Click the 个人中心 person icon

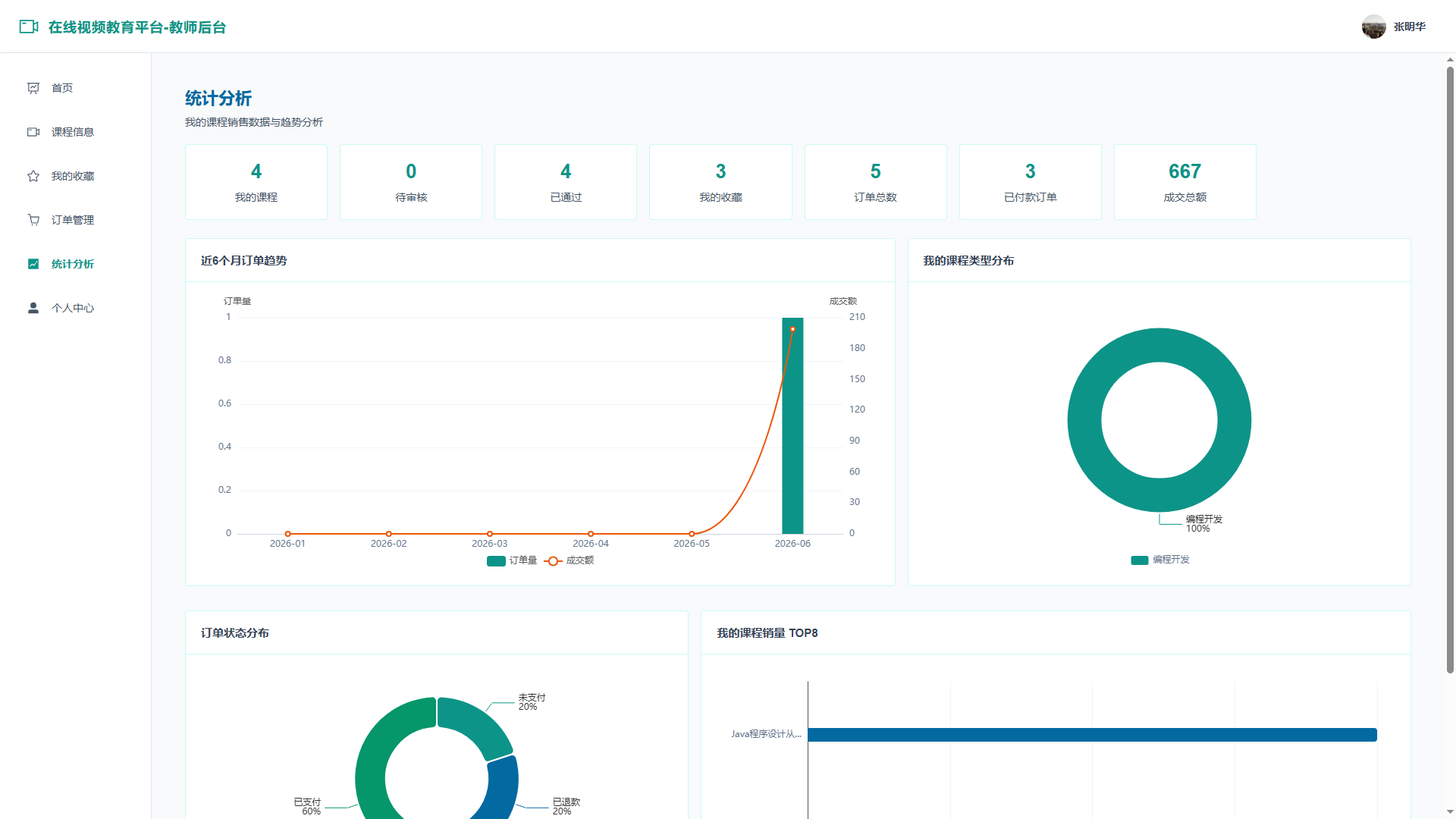33,308
